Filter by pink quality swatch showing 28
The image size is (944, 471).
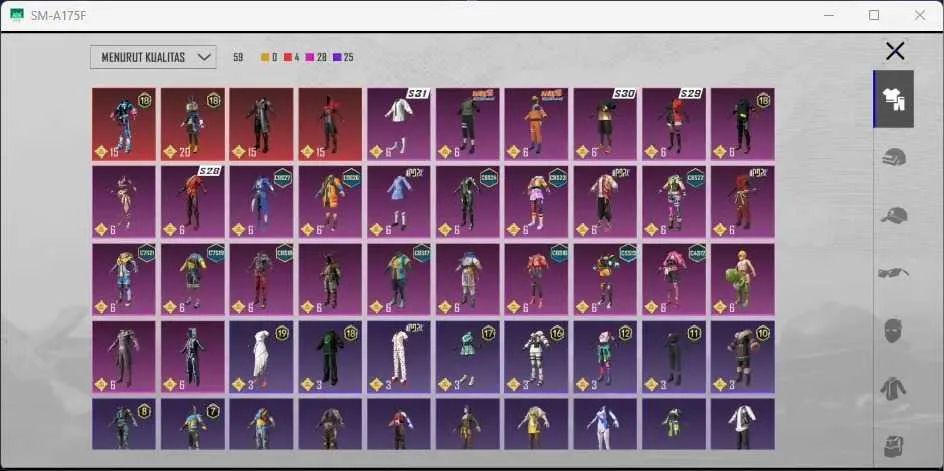316,58
